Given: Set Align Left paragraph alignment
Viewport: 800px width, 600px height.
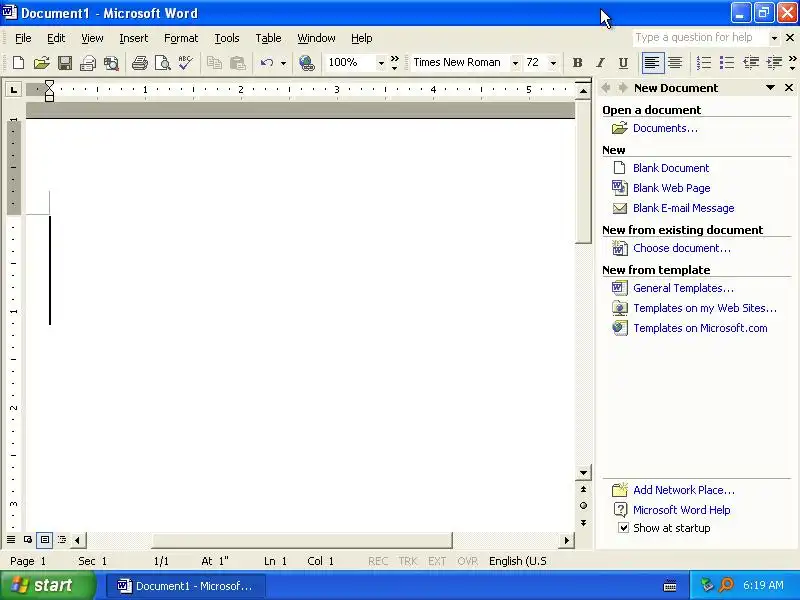Looking at the screenshot, I should pyautogui.click(x=652, y=63).
